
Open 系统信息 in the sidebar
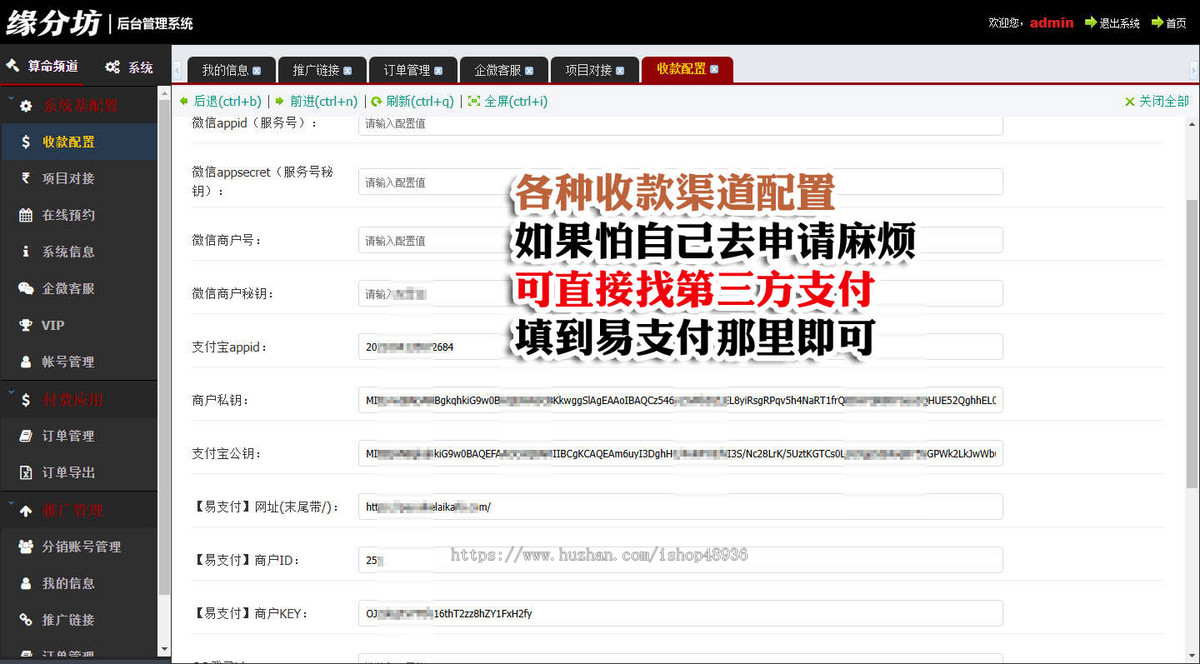tap(79, 252)
